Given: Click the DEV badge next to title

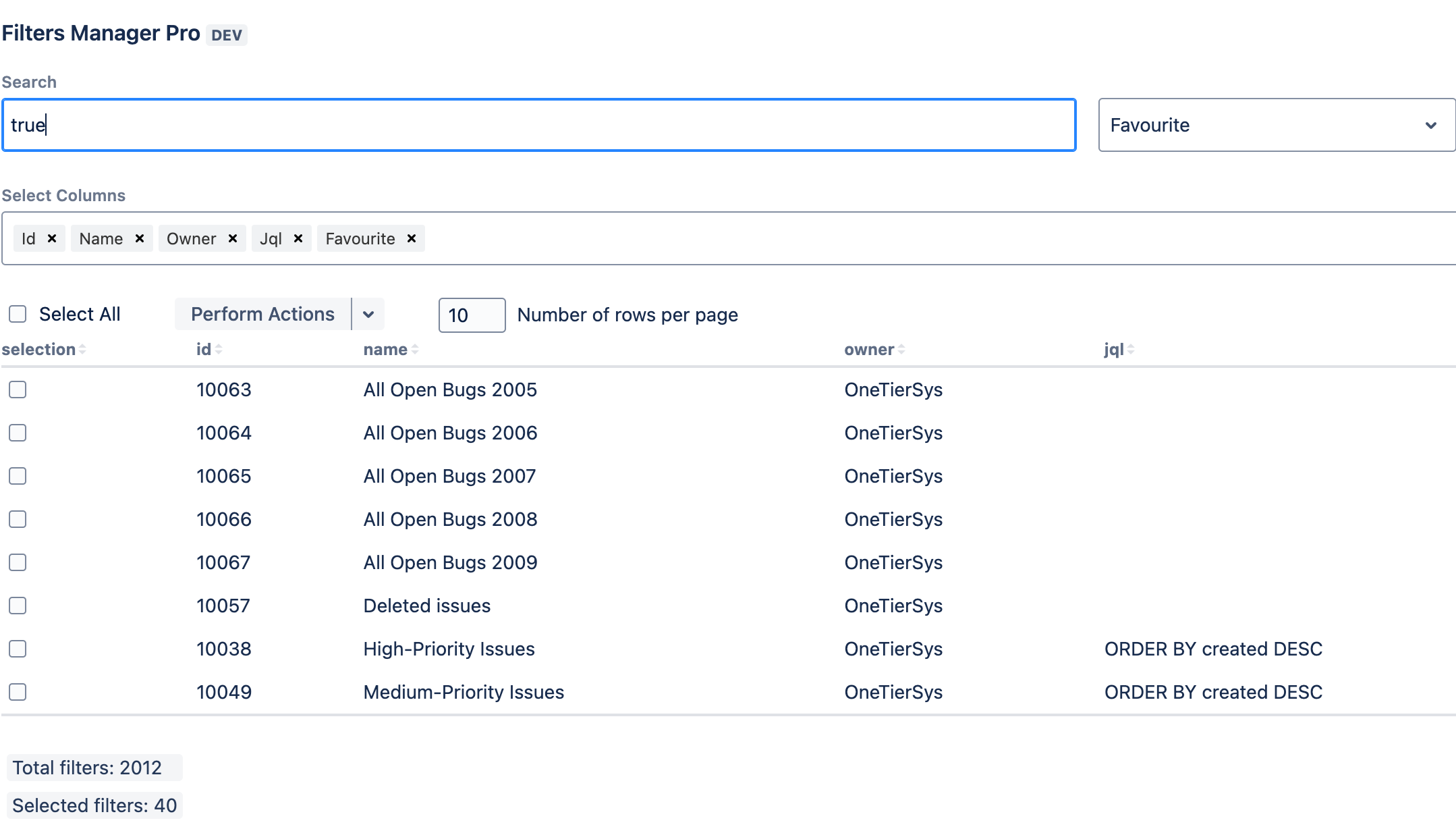Looking at the screenshot, I should coord(227,35).
